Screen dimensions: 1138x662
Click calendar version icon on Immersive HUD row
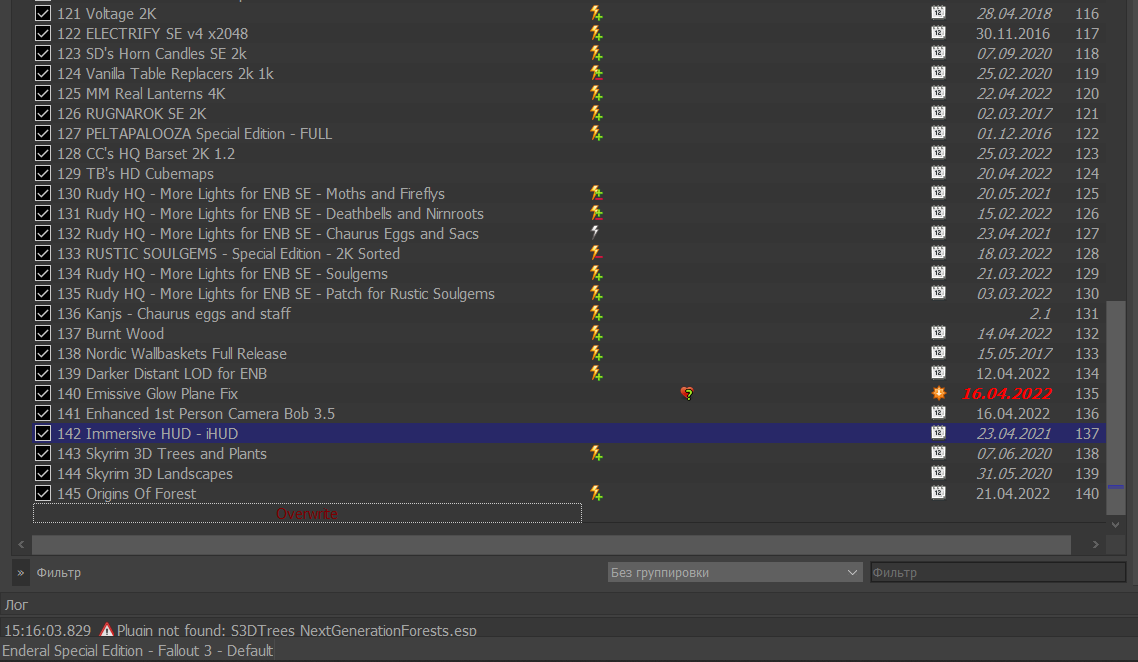point(938,432)
